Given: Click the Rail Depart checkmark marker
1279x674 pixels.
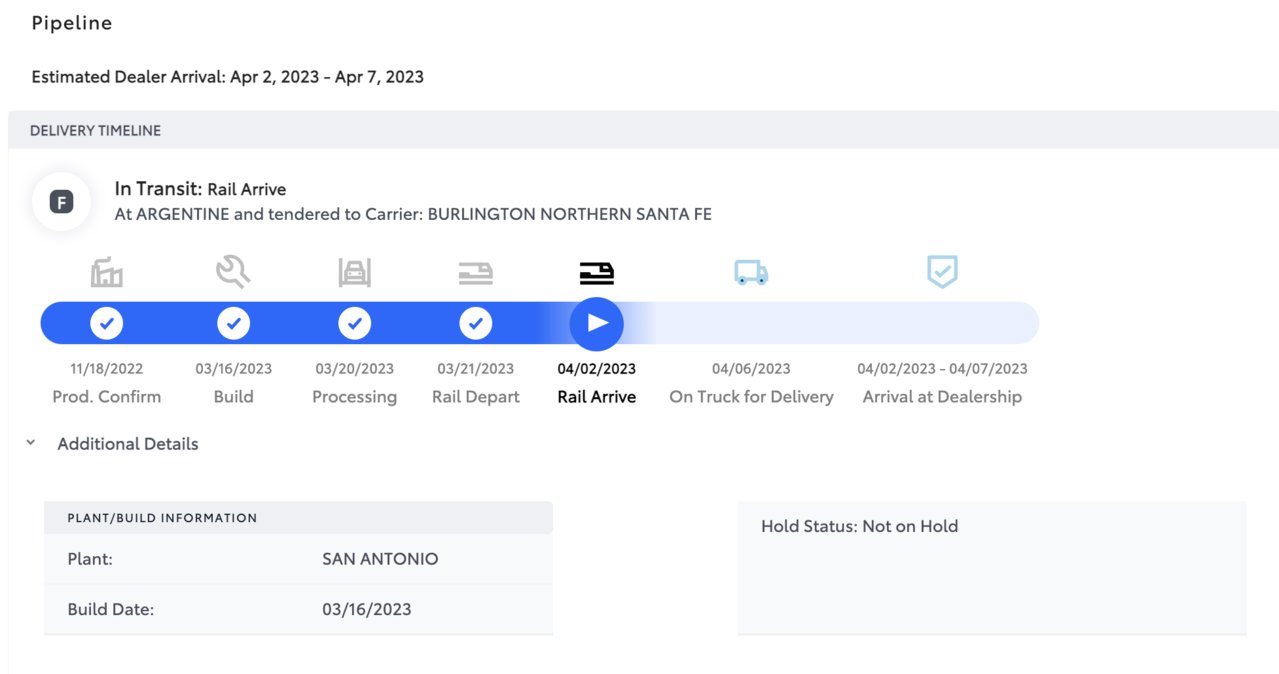Looking at the screenshot, I should (x=475, y=323).
